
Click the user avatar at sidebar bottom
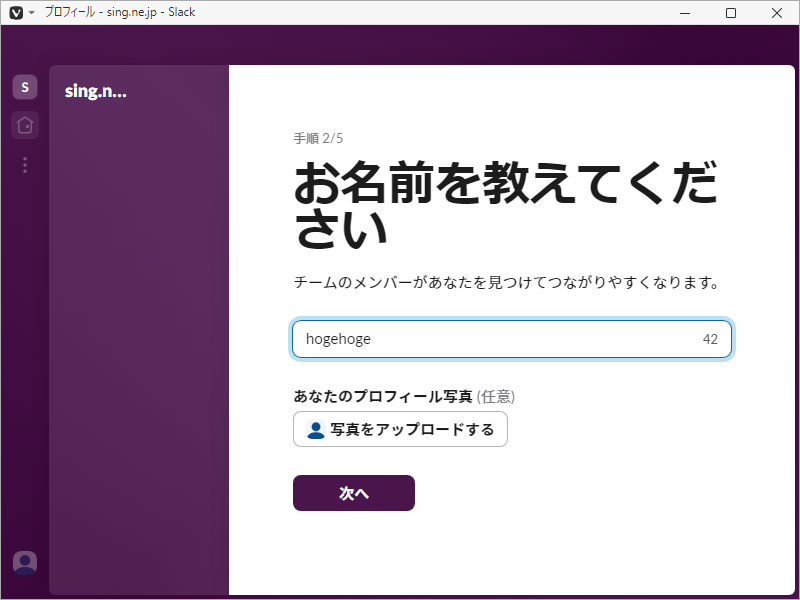[x=24, y=563]
